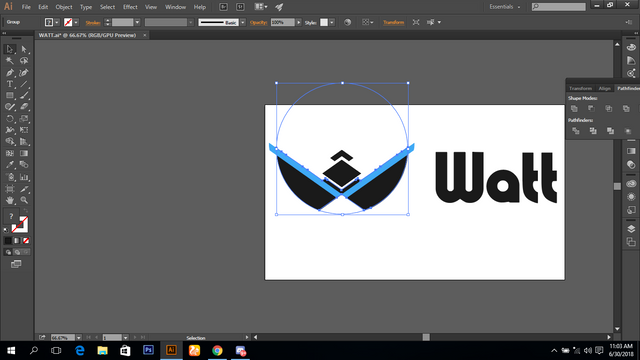Switch to the Transform panel tab

coord(580,89)
